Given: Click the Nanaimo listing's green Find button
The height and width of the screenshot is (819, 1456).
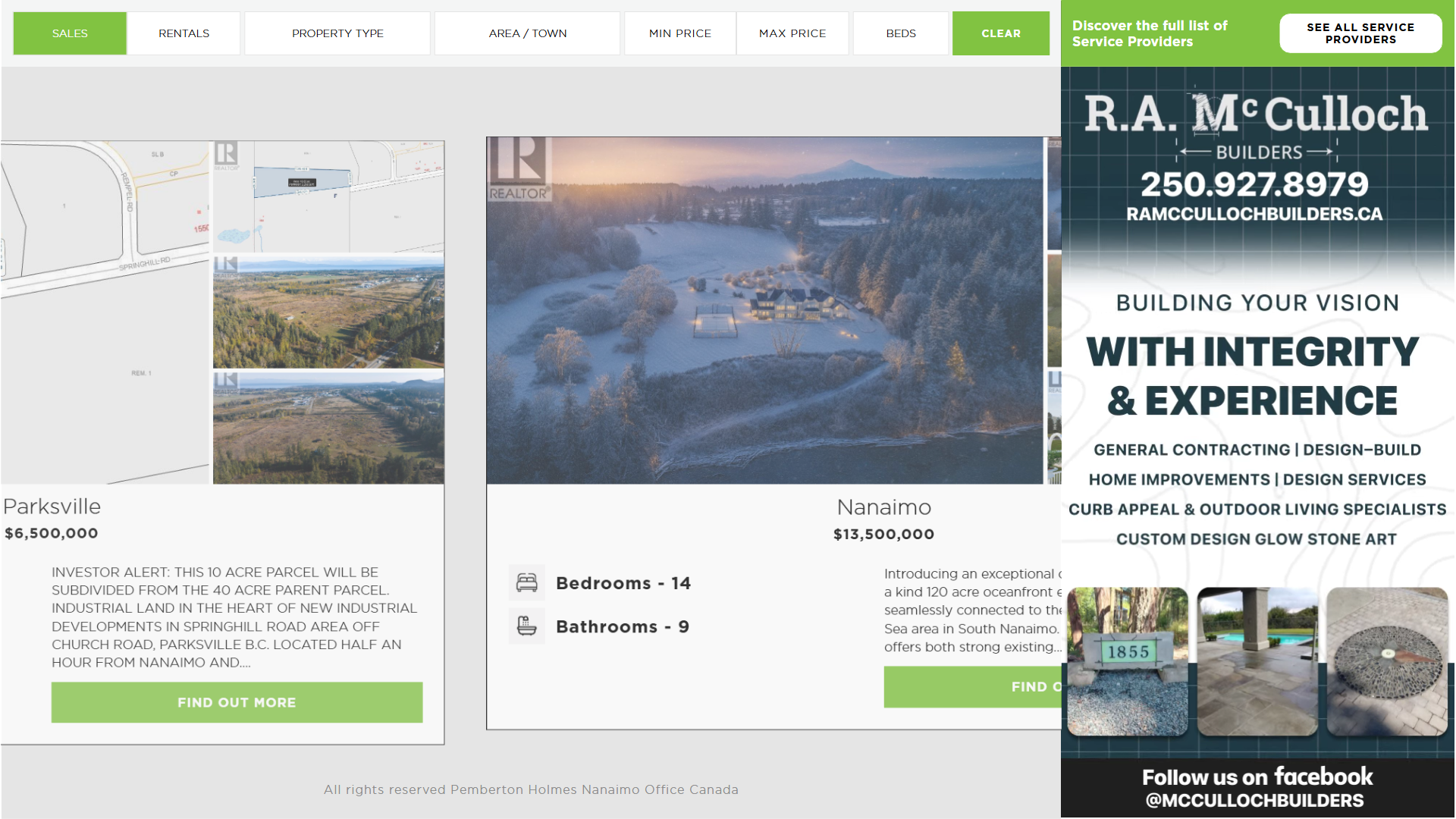Looking at the screenshot, I should coord(972,687).
